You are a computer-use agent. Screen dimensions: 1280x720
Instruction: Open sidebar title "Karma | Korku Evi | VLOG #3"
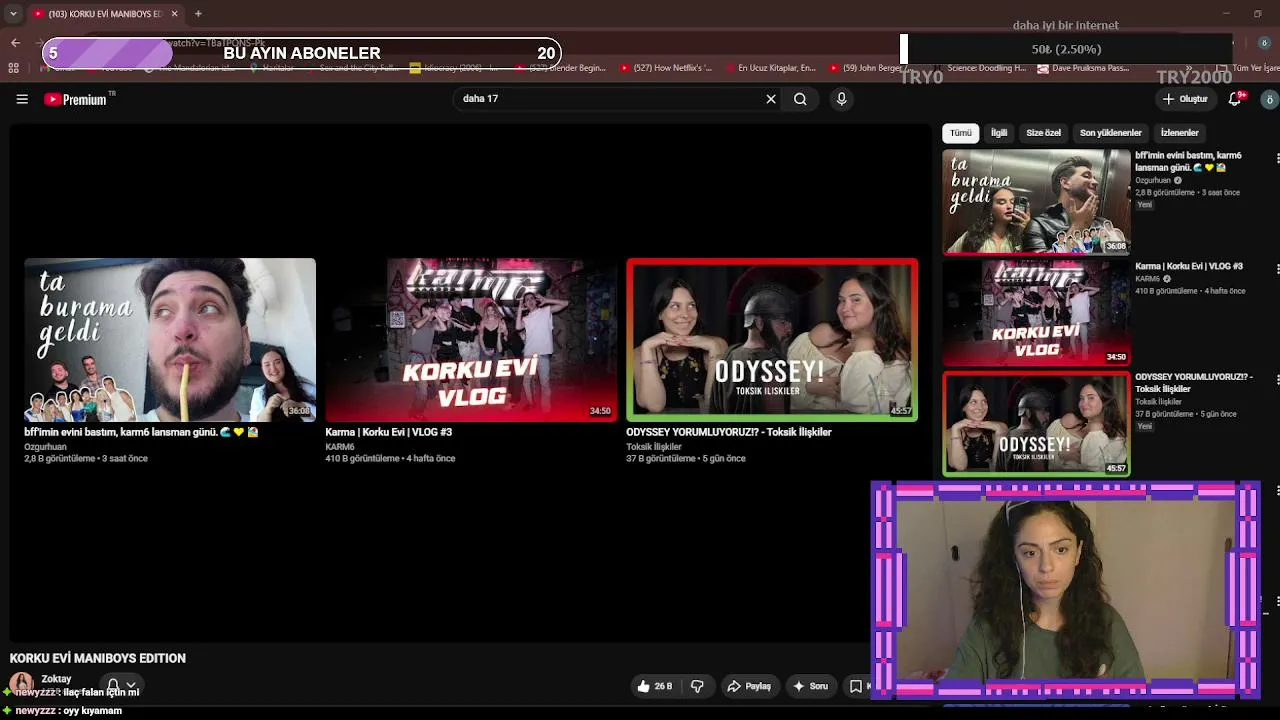click(x=1189, y=266)
